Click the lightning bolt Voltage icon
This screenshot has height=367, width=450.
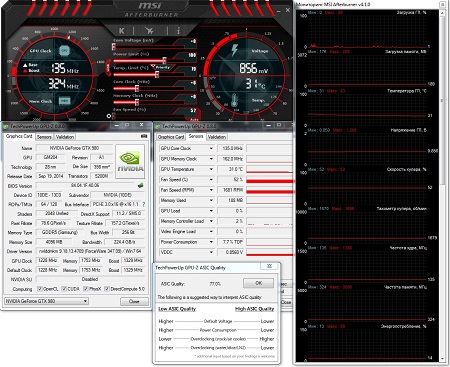click(235, 50)
